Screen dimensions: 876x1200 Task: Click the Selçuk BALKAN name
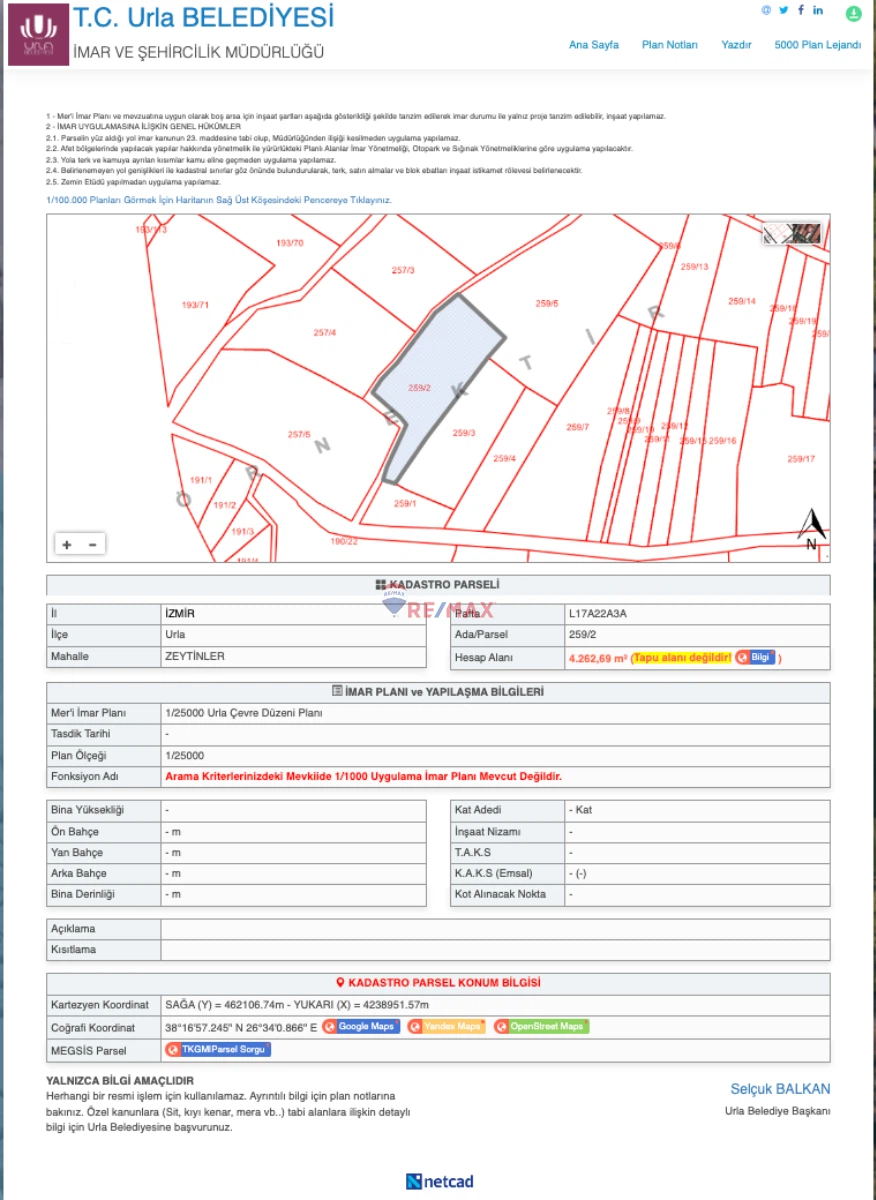pyautogui.click(x=780, y=1089)
